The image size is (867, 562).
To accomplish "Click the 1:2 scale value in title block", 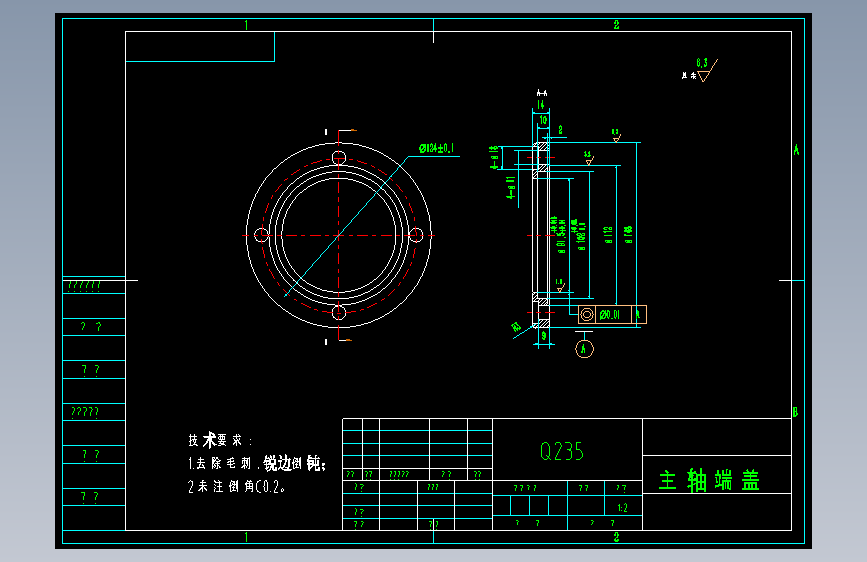I will point(623,507).
